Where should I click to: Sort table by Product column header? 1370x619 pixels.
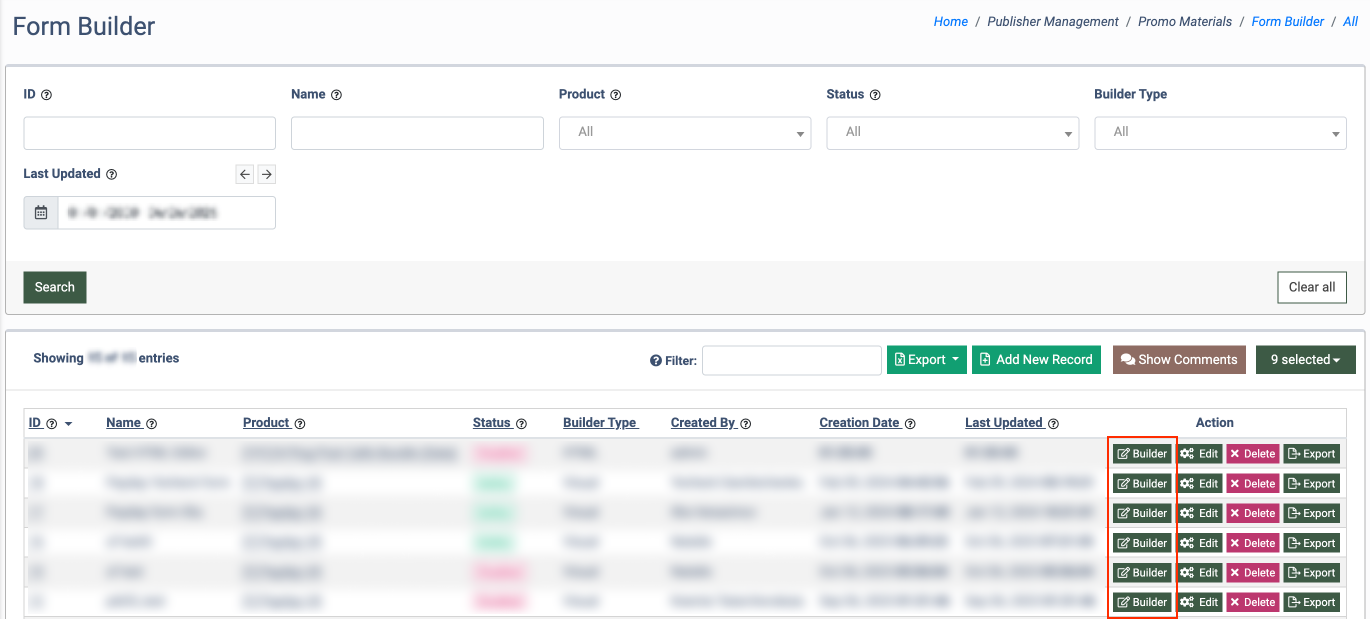(266, 423)
